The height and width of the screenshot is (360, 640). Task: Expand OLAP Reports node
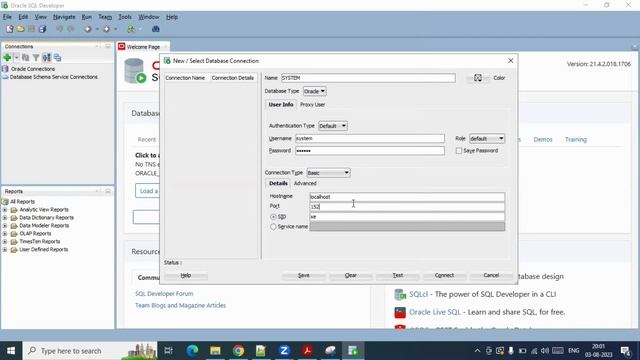[x=5, y=233]
